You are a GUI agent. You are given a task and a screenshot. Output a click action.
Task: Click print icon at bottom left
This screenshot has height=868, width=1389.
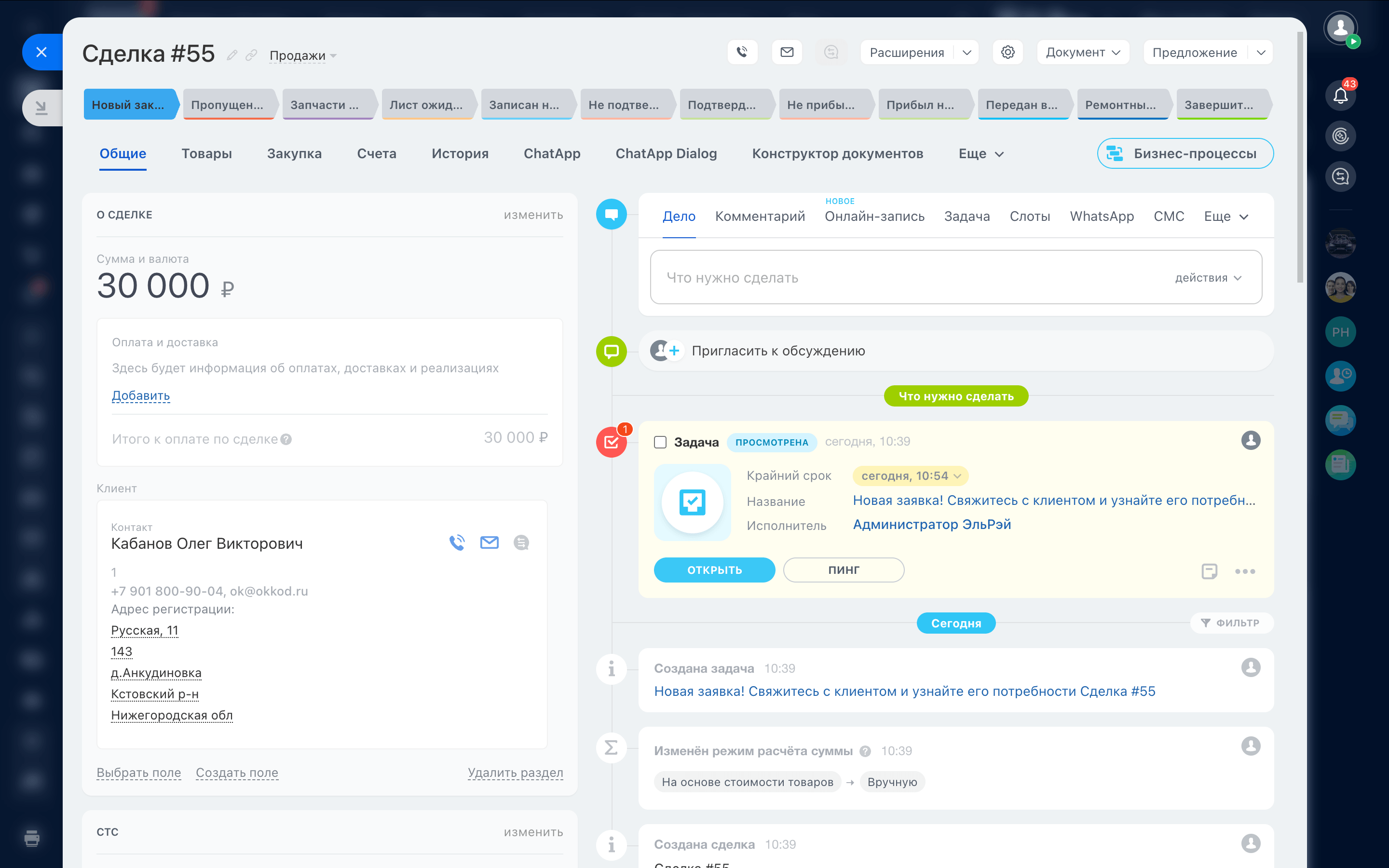32,838
